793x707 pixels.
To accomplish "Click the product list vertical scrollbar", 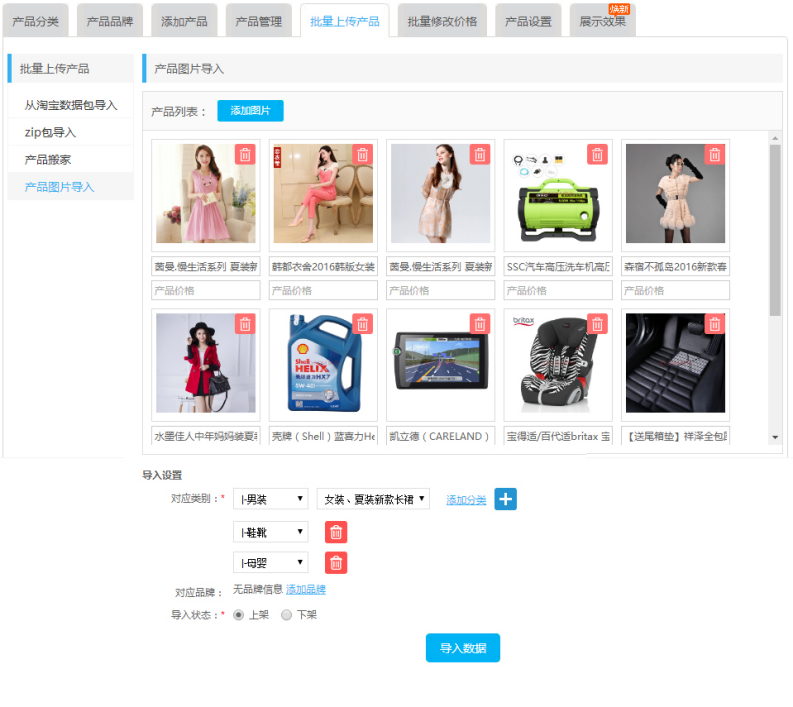I will point(775,230).
